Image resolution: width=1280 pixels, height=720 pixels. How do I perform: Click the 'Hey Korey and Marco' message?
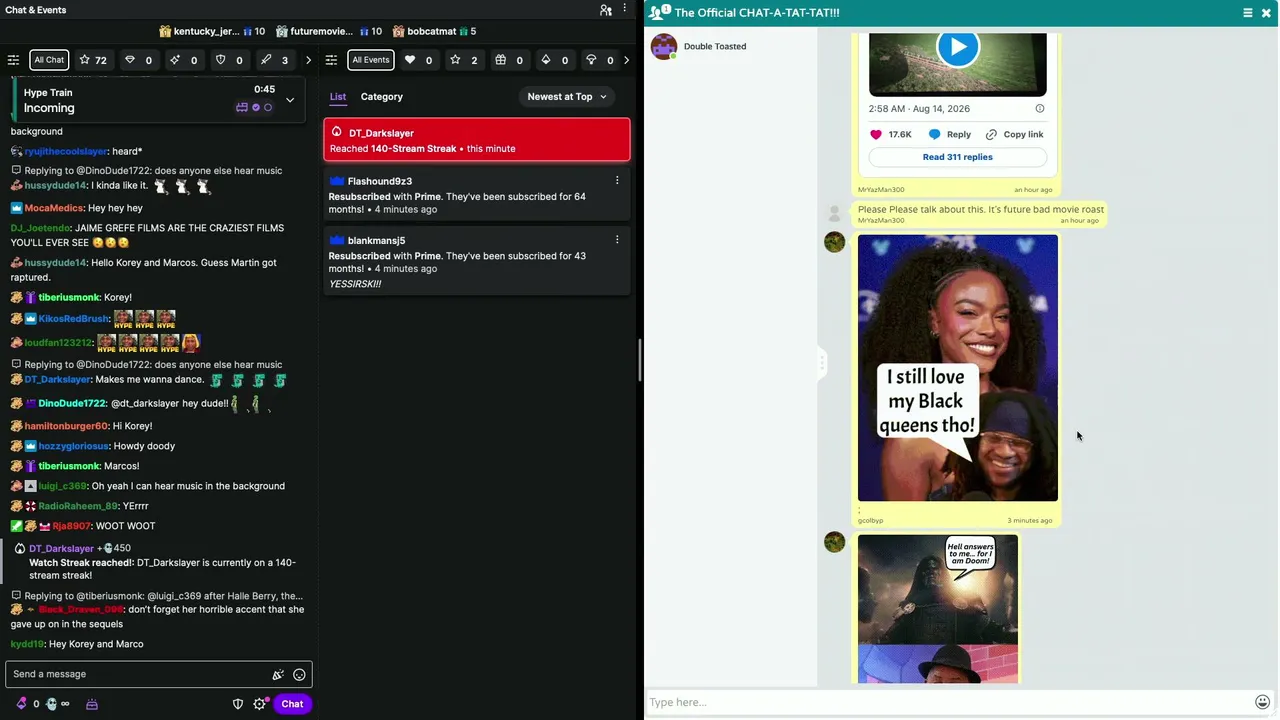coord(96,644)
